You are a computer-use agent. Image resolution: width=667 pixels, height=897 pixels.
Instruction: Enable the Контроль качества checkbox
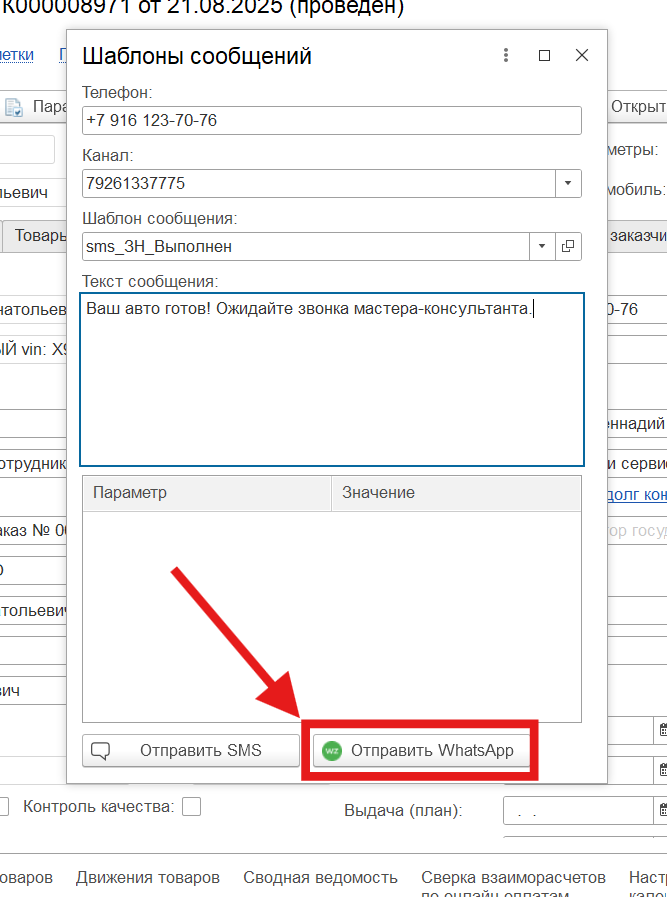[191, 806]
